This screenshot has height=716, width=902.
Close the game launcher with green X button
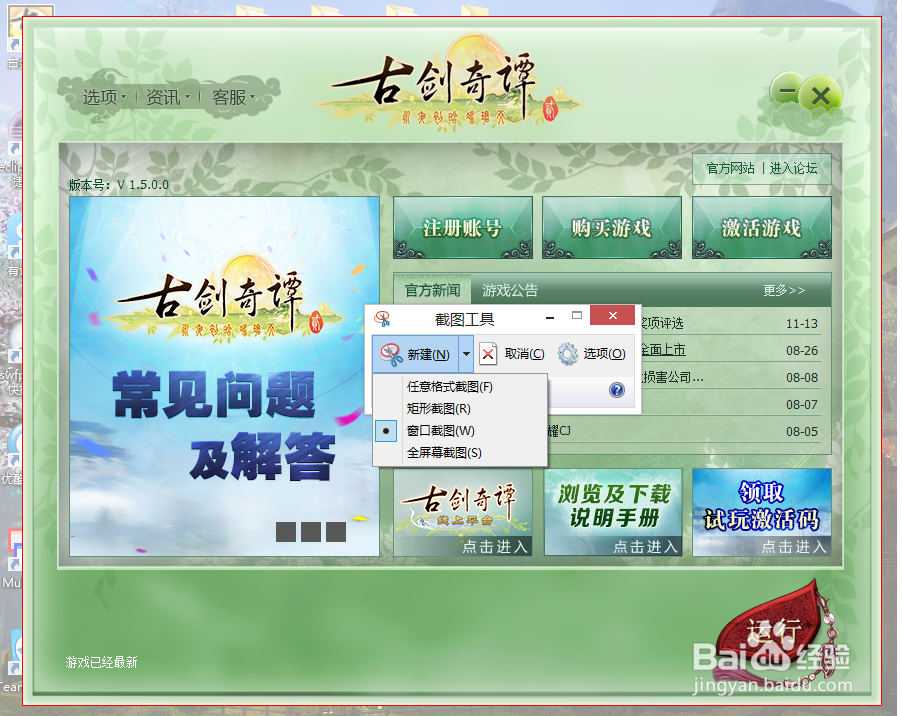pos(821,96)
